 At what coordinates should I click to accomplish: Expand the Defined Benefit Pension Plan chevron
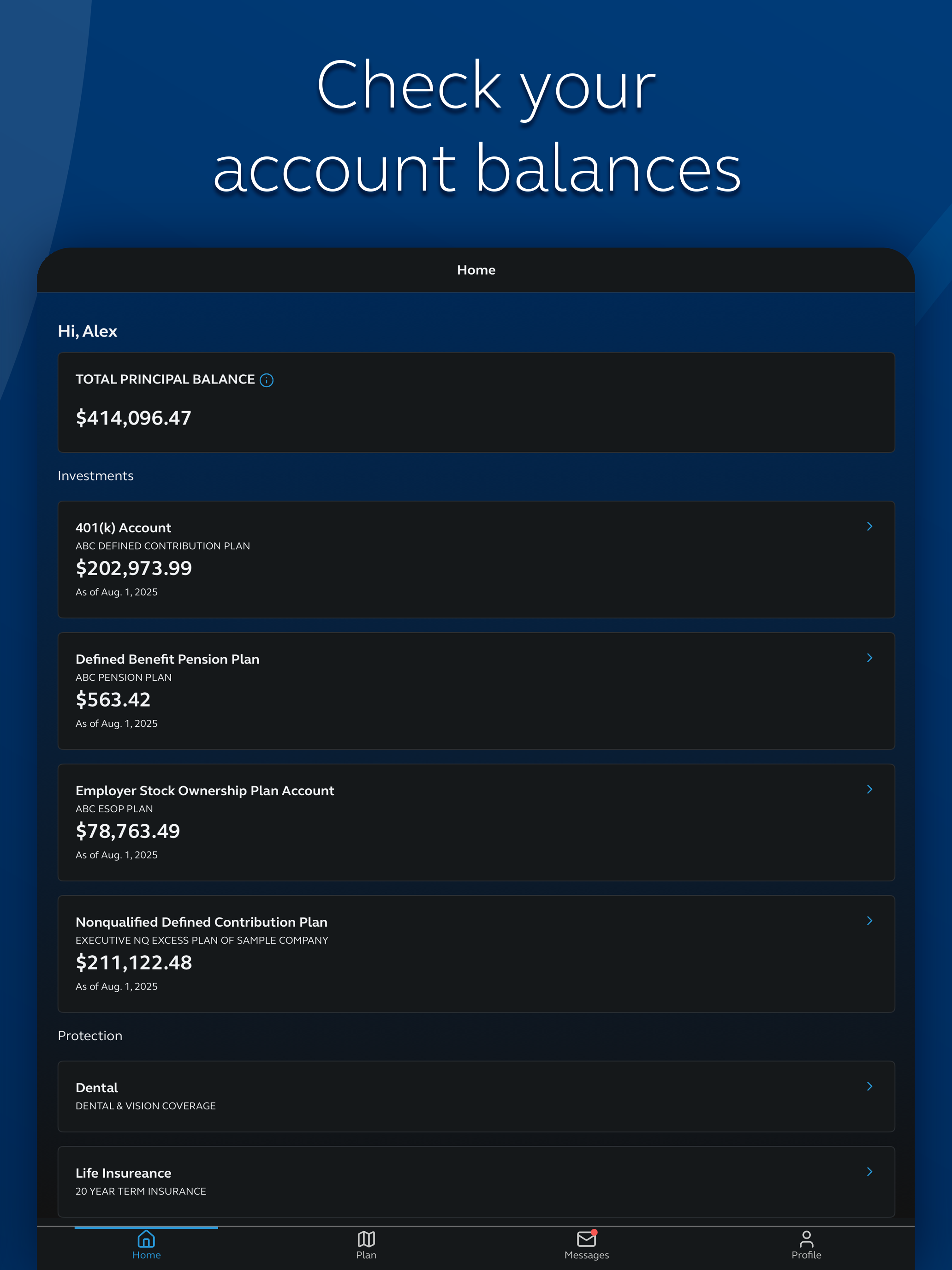pyautogui.click(x=869, y=658)
